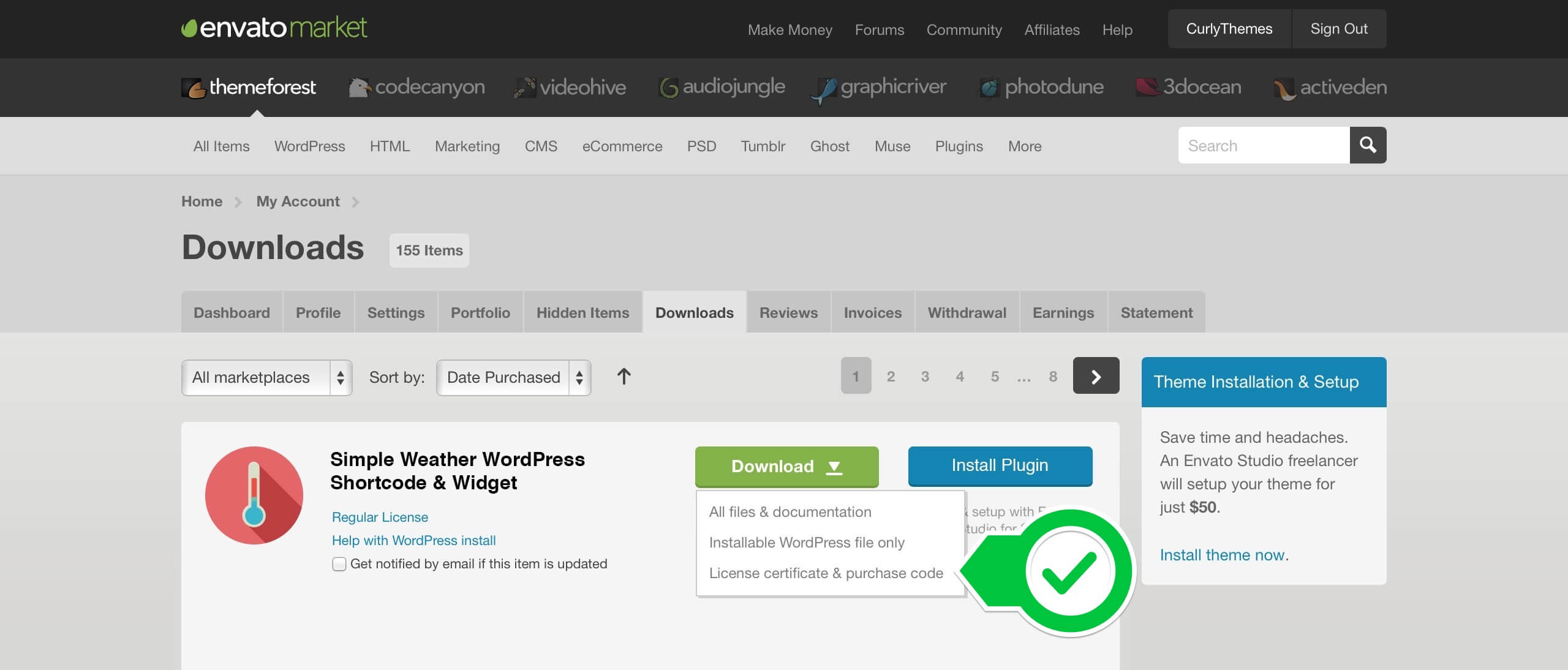Click Simple Weather WordPress Shortcode & Widget title

457,471
